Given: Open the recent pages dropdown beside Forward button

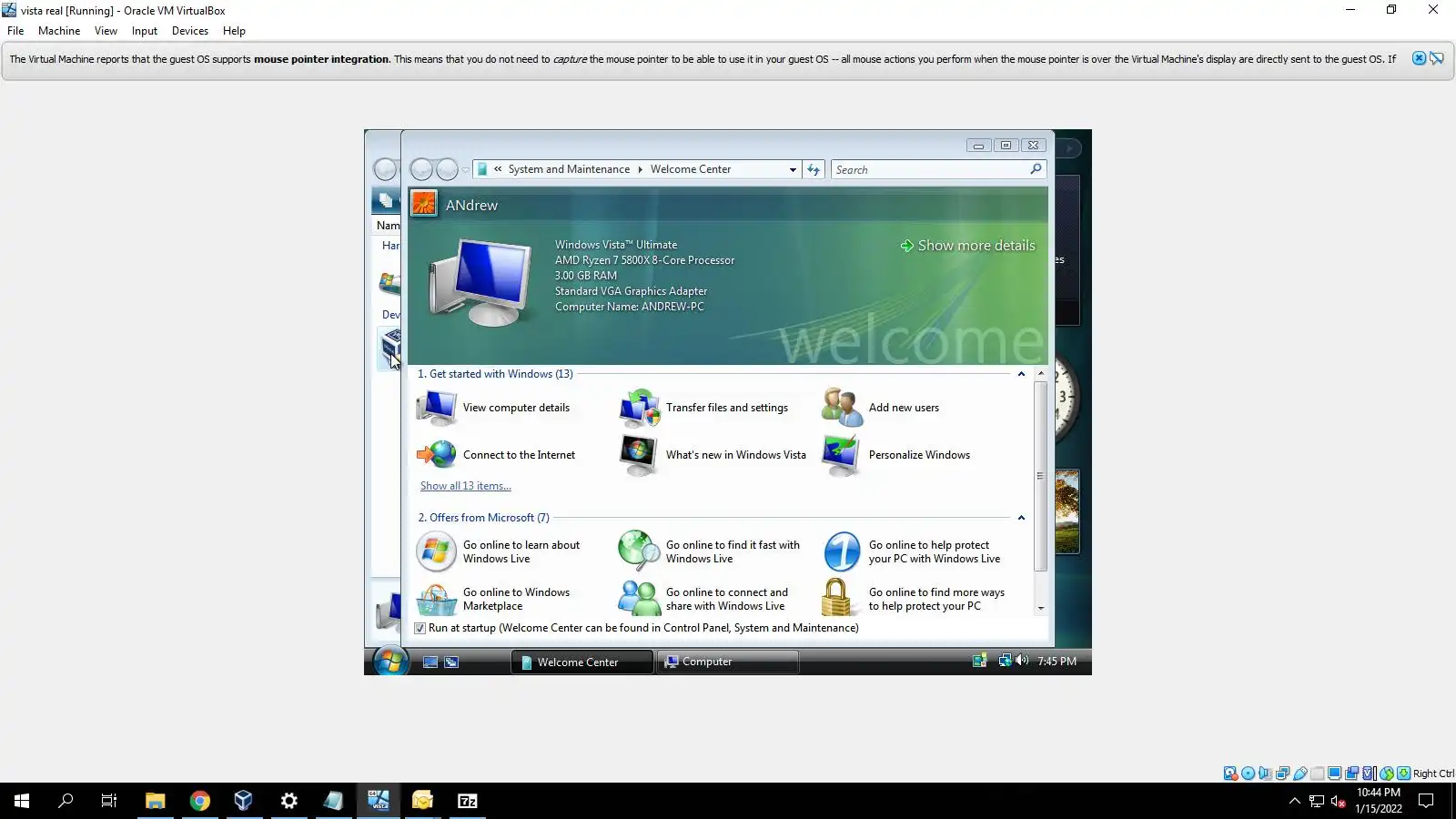Looking at the screenshot, I should click(465, 169).
